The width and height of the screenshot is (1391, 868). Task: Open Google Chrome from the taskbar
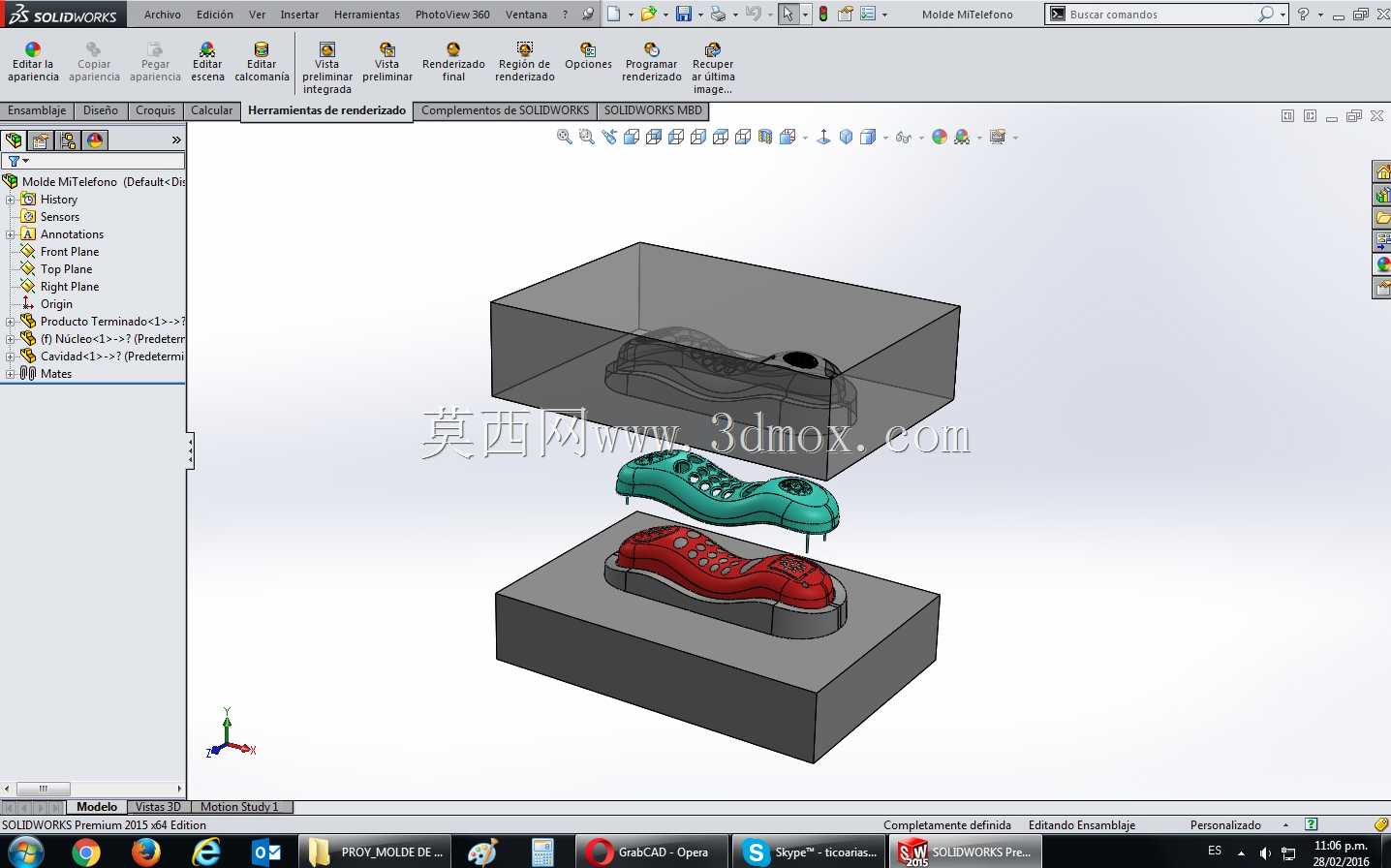tap(85, 852)
